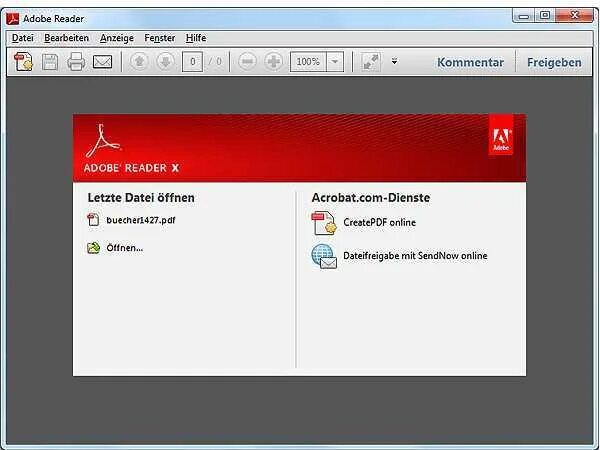Screen dimensions: 600x450
Task: Minimize the Adobe Reader window
Action: [524, 16]
